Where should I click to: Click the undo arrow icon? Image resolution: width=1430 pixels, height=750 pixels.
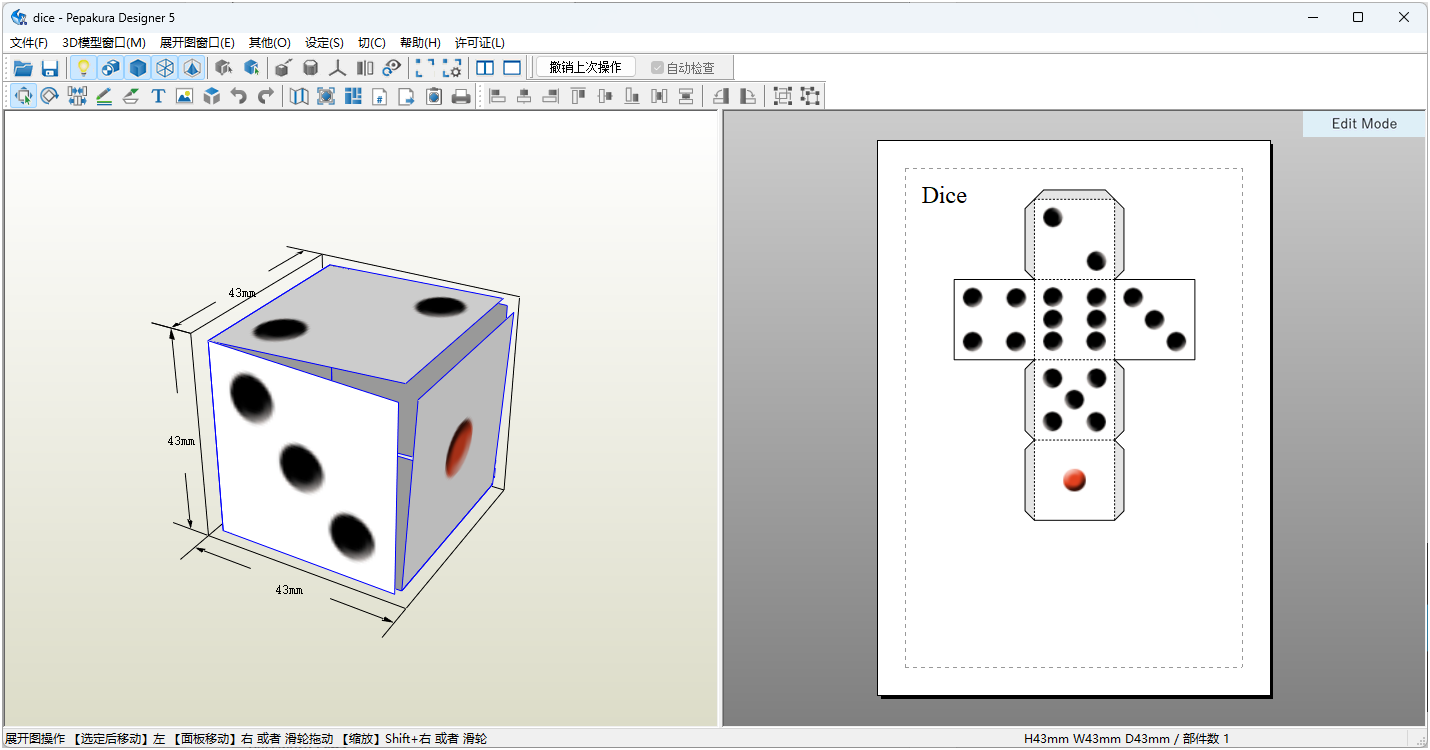click(x=238, y=96)
